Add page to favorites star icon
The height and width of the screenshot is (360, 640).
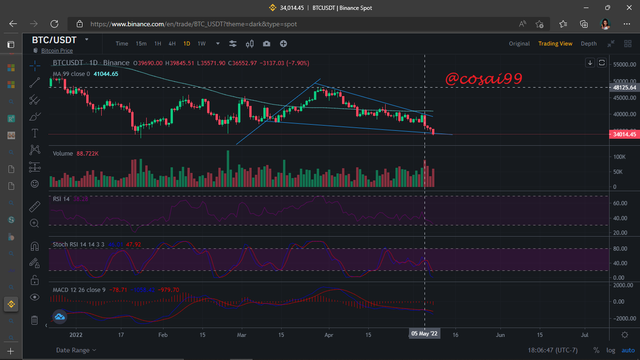(x=540, y=24)
